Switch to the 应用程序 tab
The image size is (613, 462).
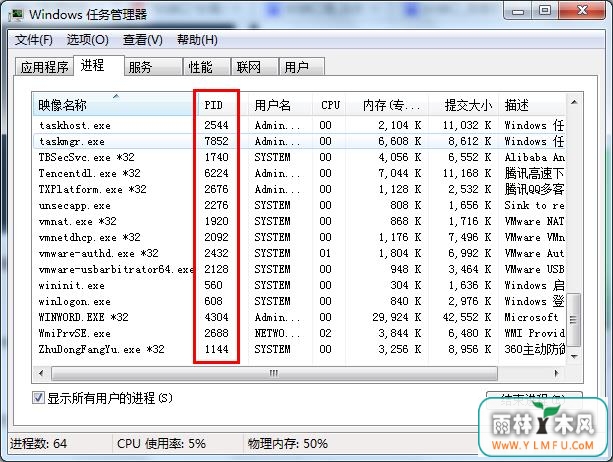coord(44,67)
